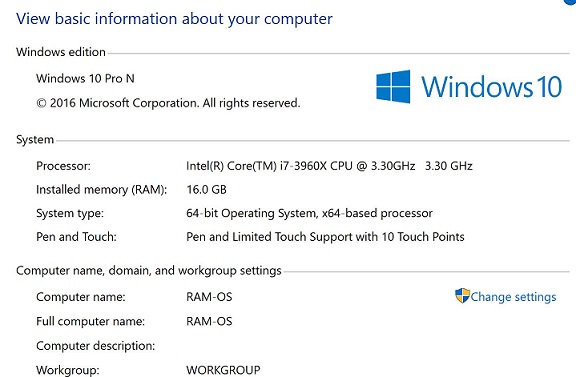
Task: Click the Windows edition section header
Action: point(61,52)
